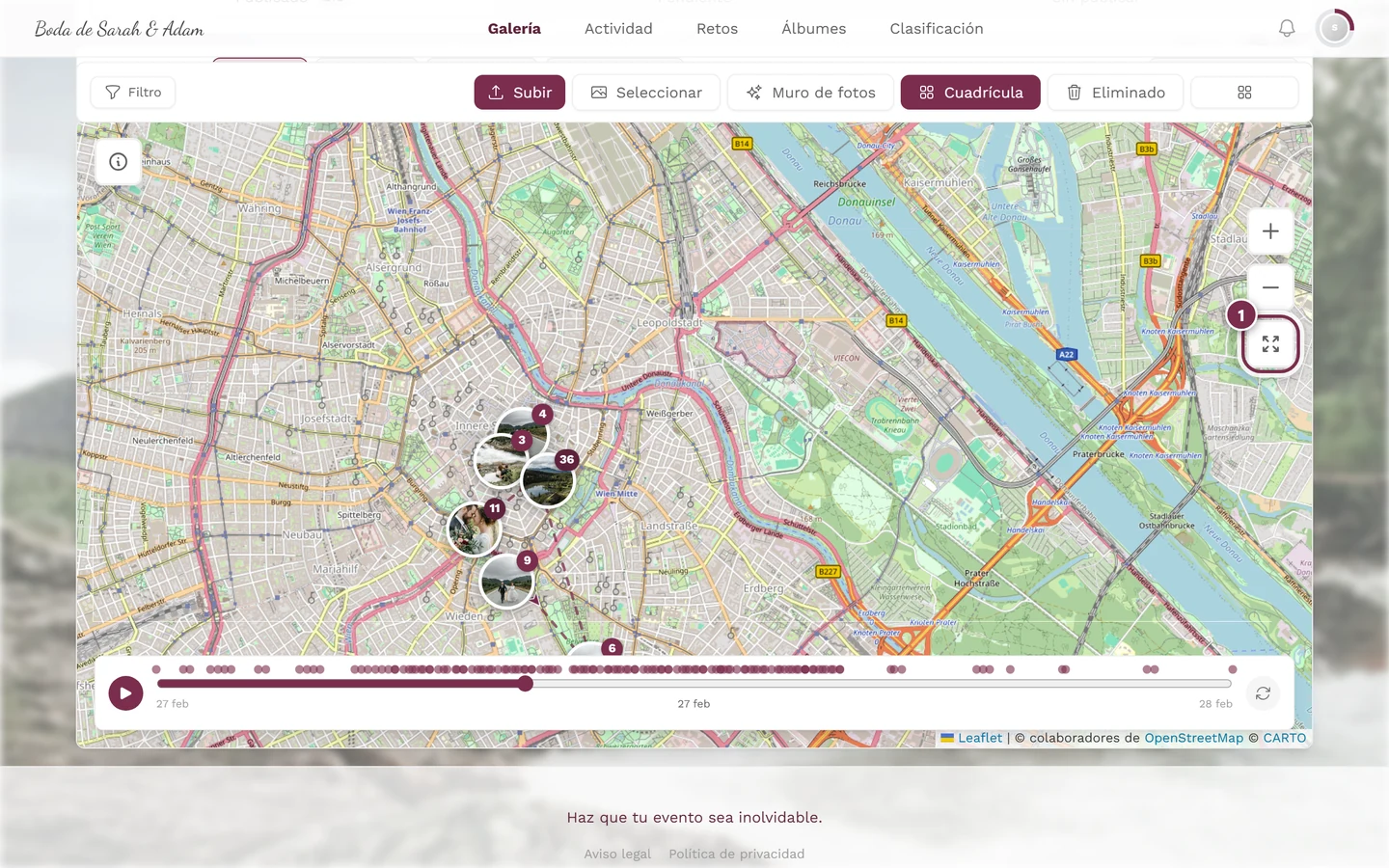Image resolution: width=1389 pixels, height=868 pixels.
Task: Open Muro de fotos view
Action: (x=810, y=93)
